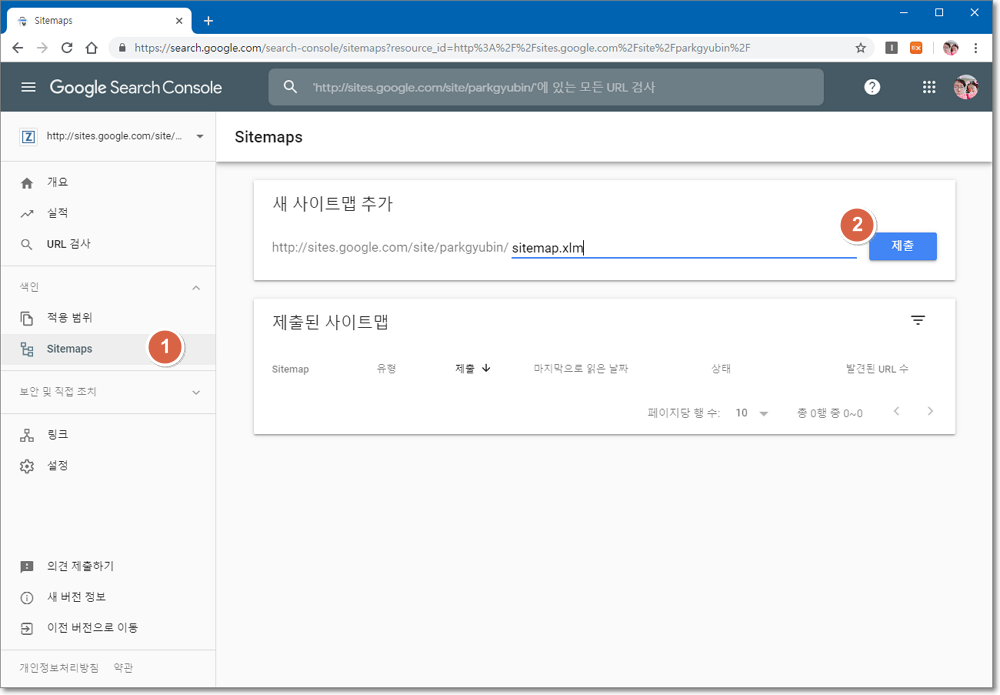Open the 개인정보처리방침 link
The height and width of the screenshot is (695, 1000).
[x=59, y=667]
